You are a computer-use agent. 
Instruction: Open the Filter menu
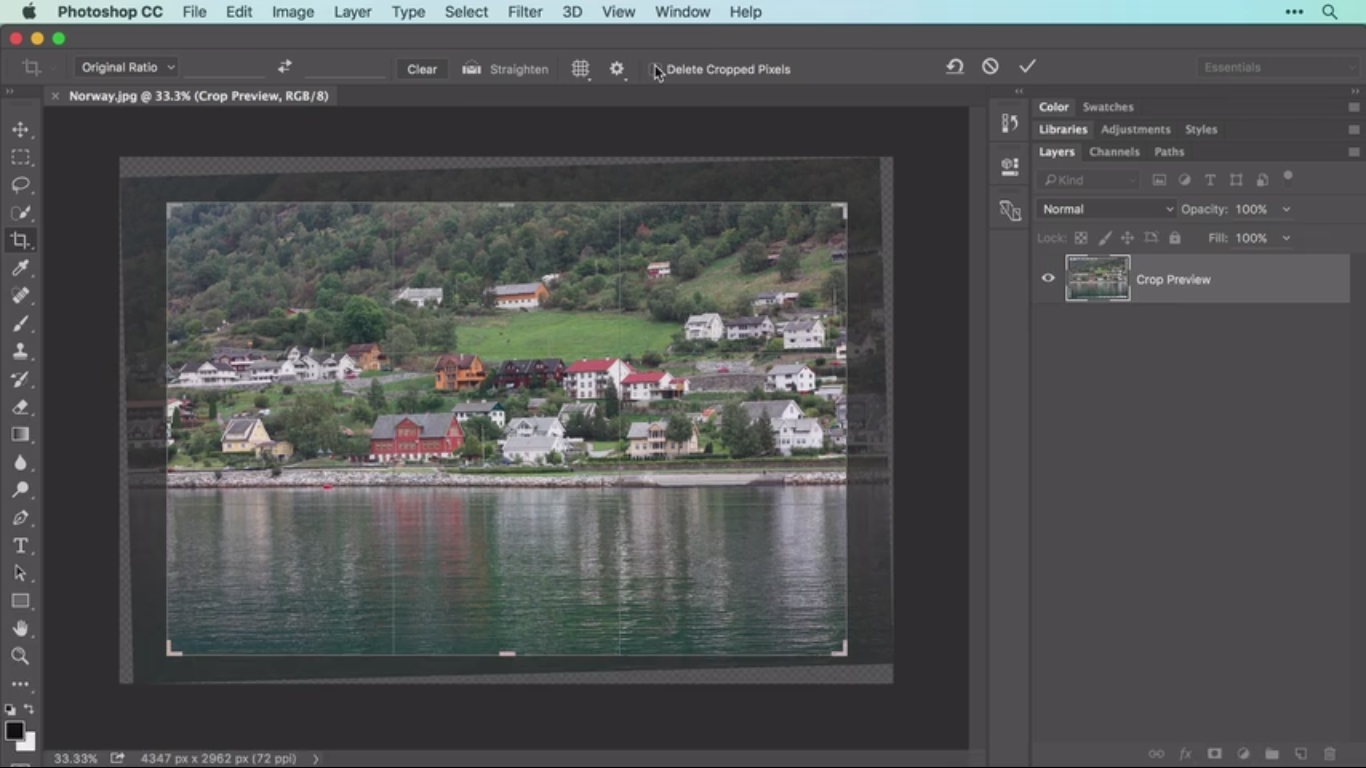(x=524, y=12)
